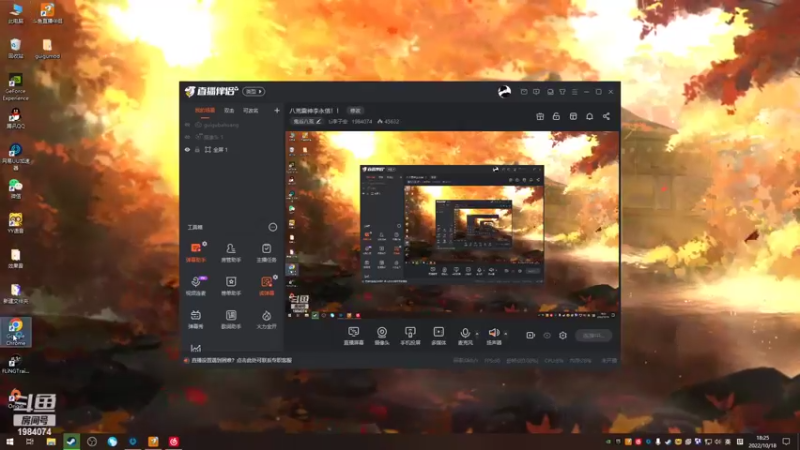Open the mail envelope icon in title bar
The height and width of the screenshot is (450, 800).
click(x=524, y=92)
